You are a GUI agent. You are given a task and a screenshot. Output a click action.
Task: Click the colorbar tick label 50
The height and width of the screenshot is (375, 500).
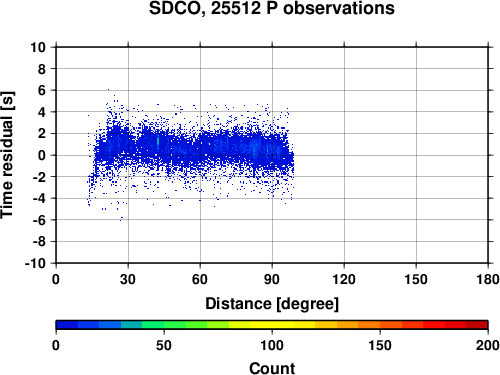(164, 345)
